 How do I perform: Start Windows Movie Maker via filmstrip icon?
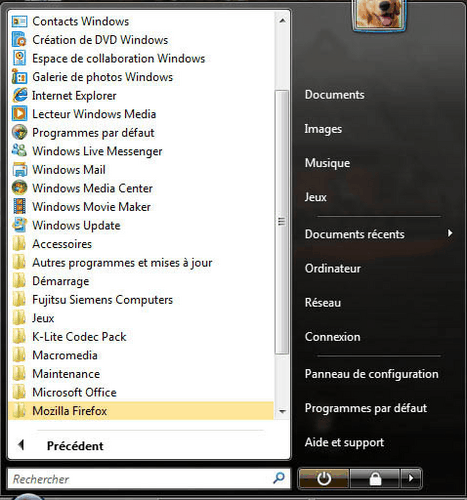point(19,206)
